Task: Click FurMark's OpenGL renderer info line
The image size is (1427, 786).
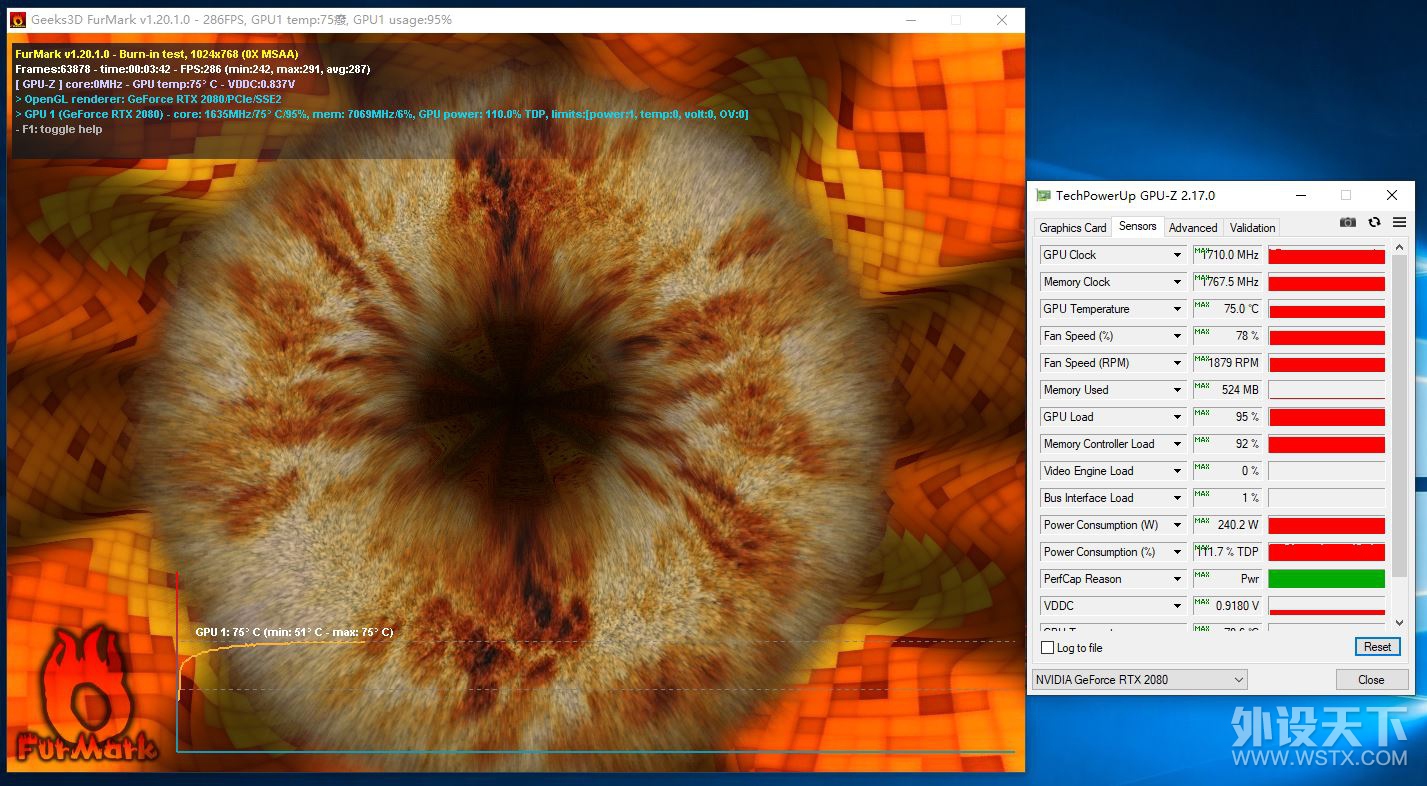Action: pos(149,99)
